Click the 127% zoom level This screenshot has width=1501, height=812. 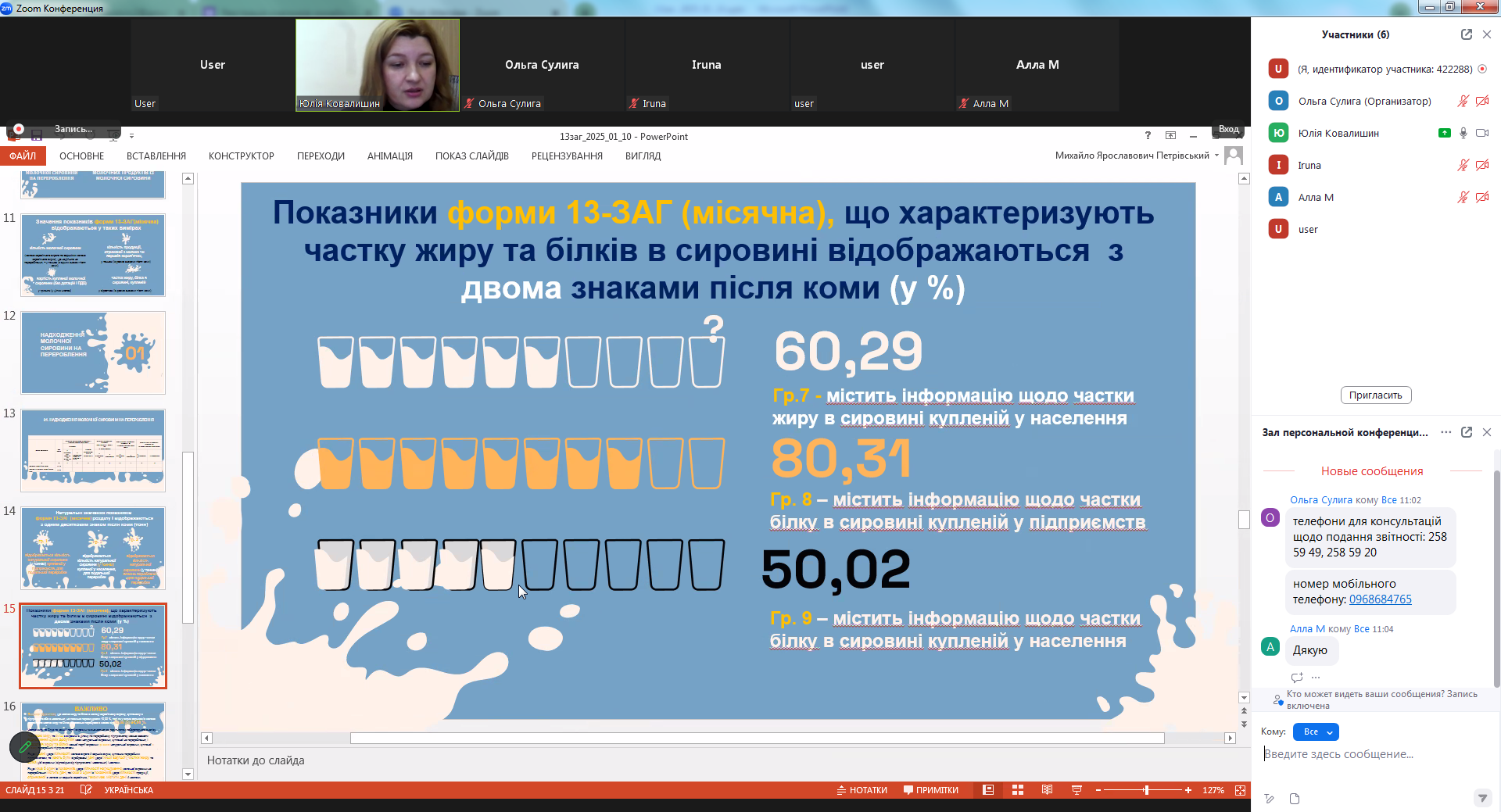click(1213, 790)
